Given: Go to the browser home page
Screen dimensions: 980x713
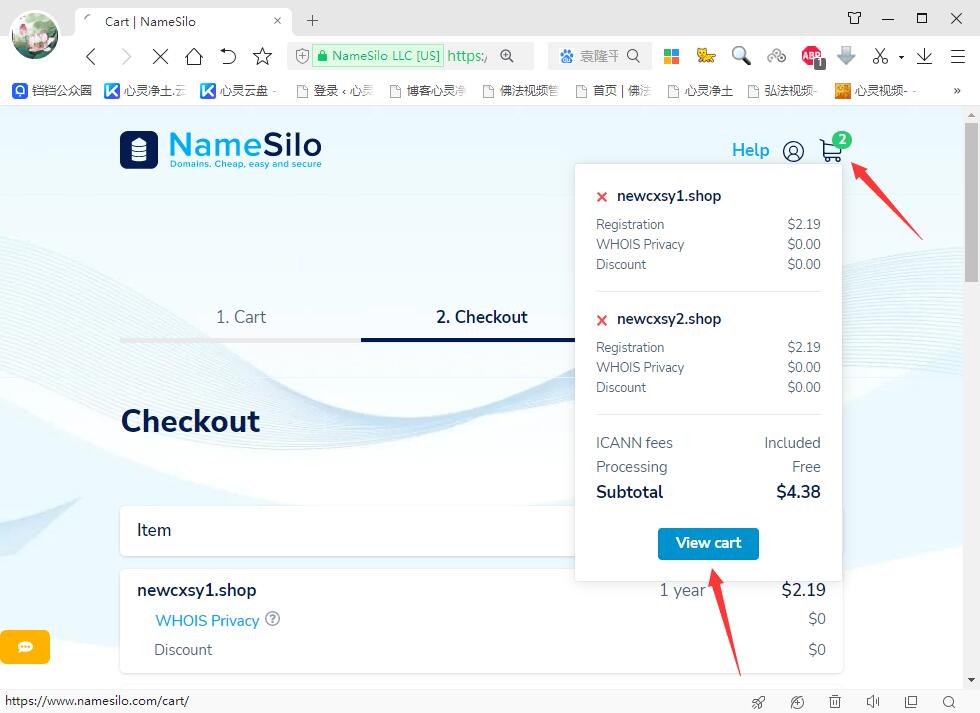Looking at the screenshot, I should click(194, 57).
